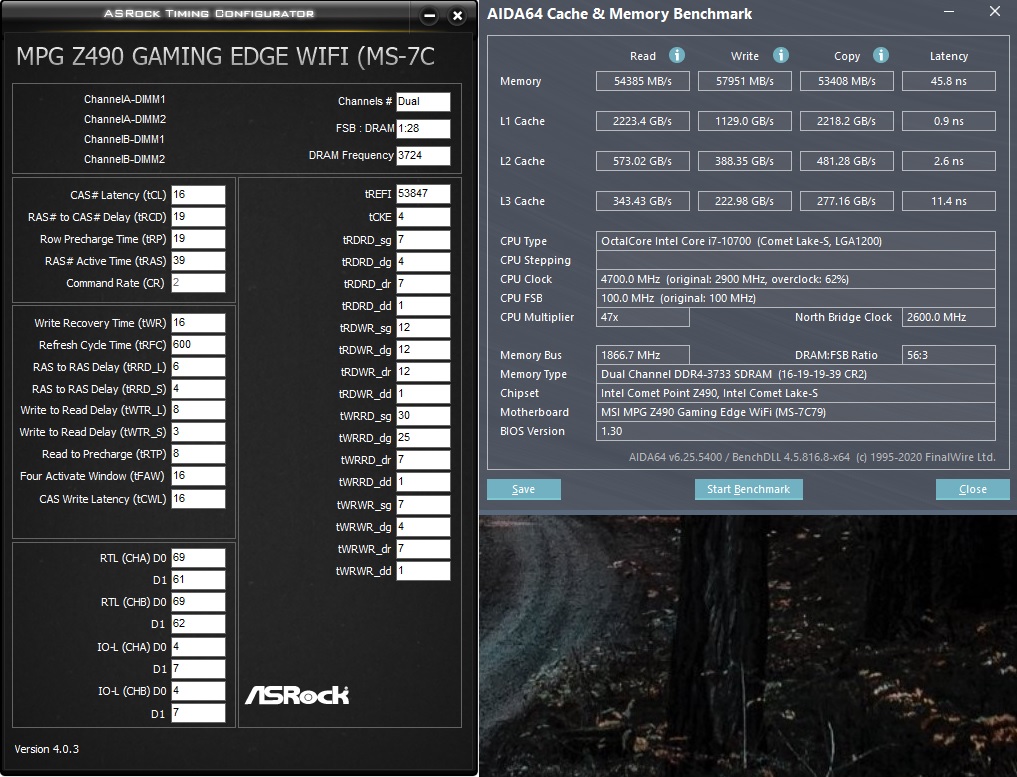This screenshot has width=1017, height=777.
Task: Click the L3 Cache latency 11.4 ns
Action: (948, 201)
